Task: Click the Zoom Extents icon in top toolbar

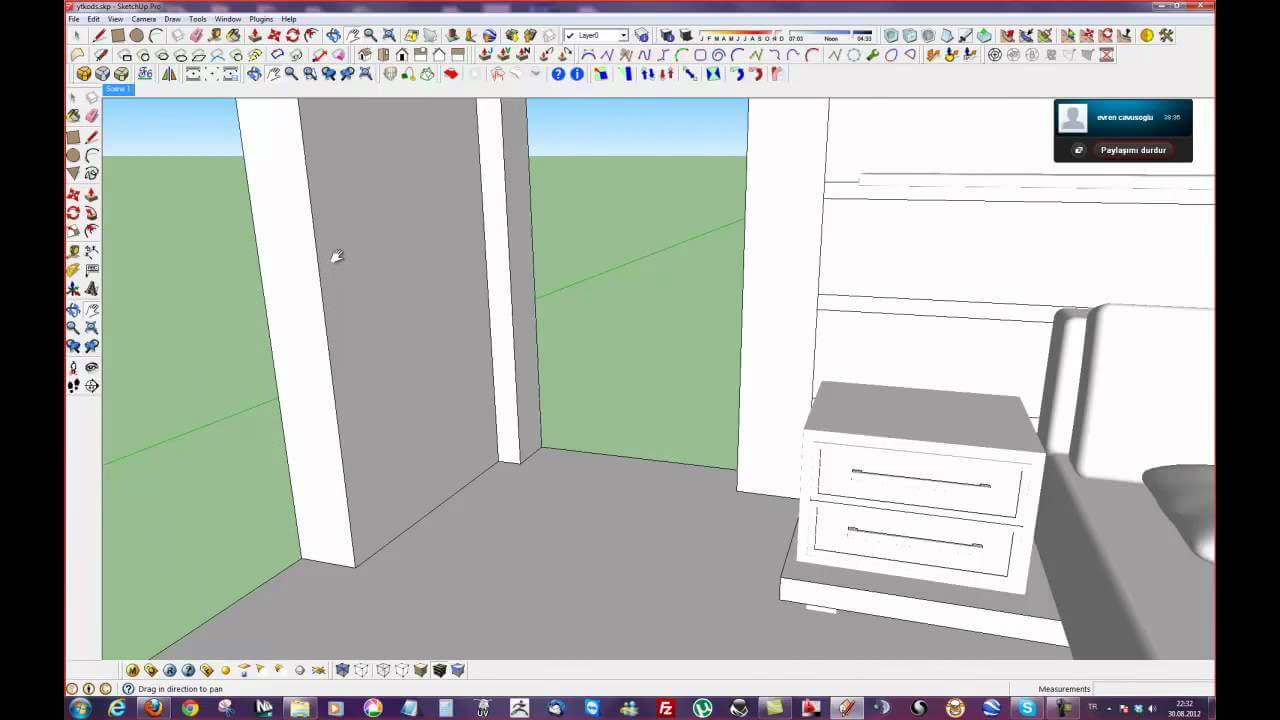Action: pyautogui.click(x=389, y=36)
